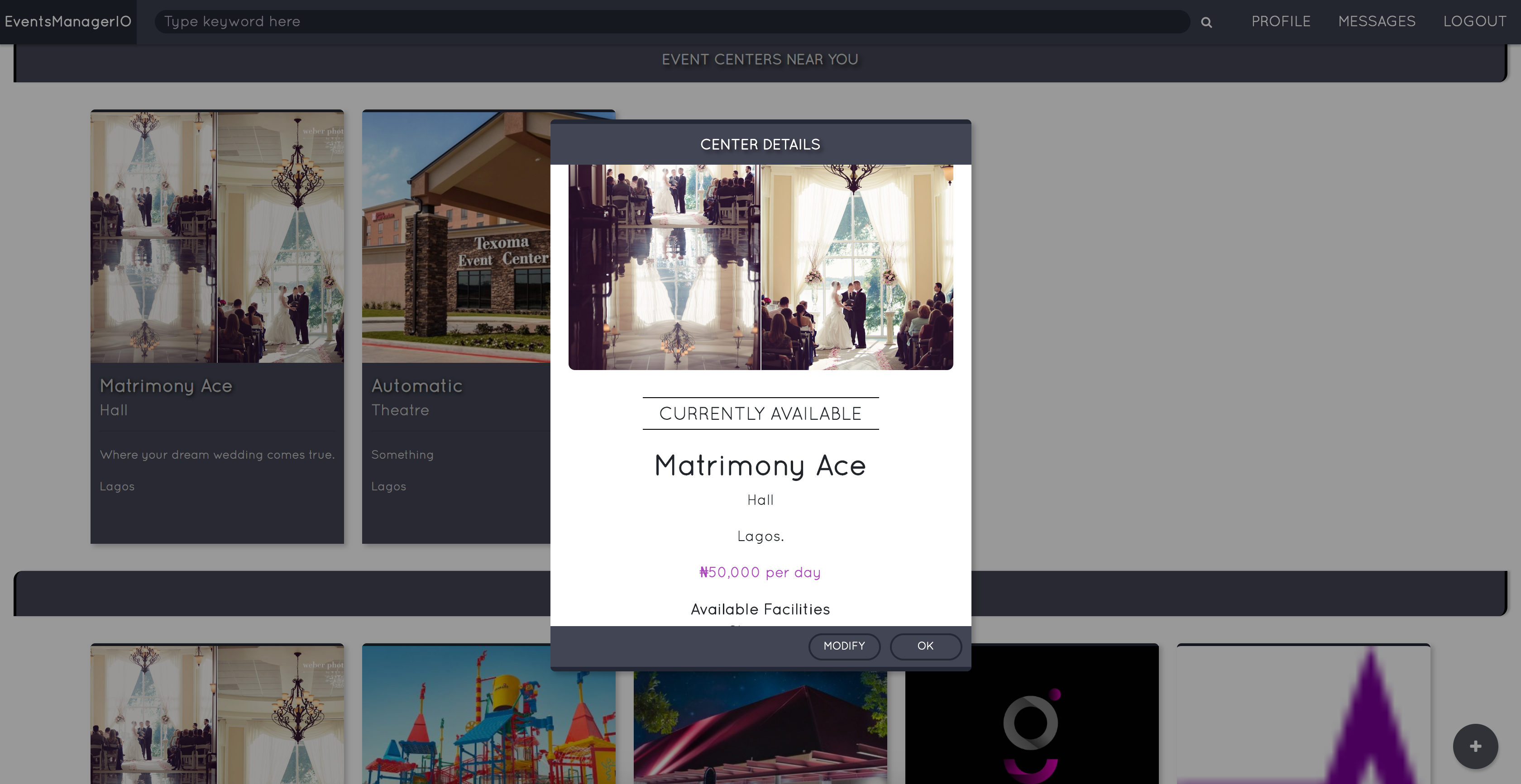Select the Matrimony Ace card image
This screenshot has height=784, width=1521.
point(217,237)
